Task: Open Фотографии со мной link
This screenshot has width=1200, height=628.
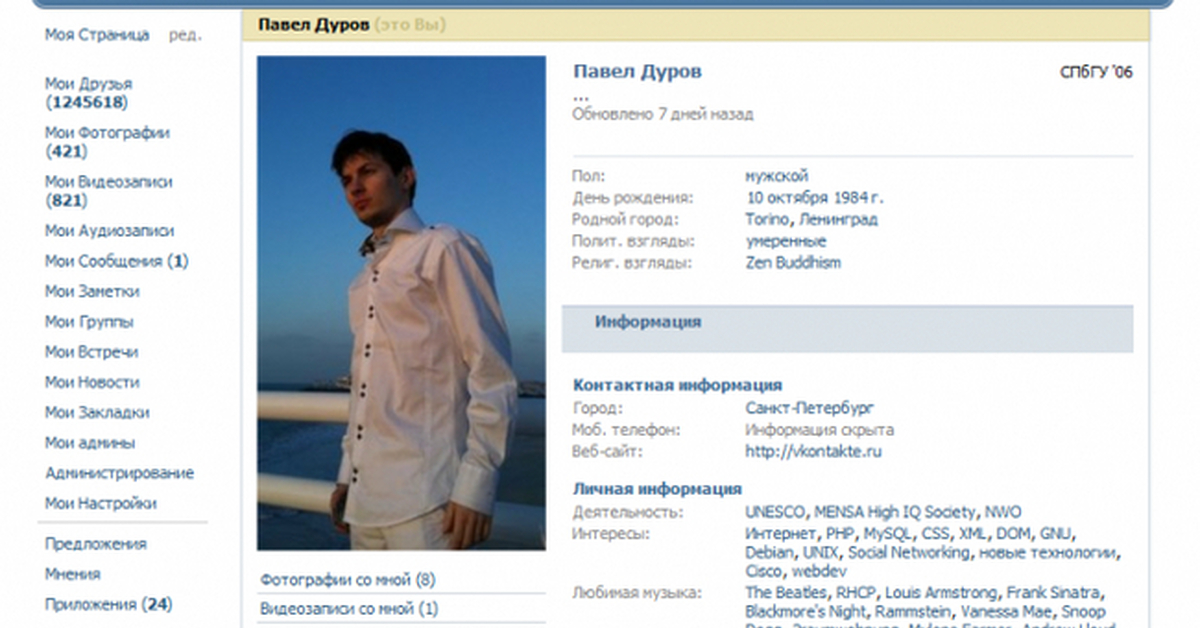Action: click(347, 580)
